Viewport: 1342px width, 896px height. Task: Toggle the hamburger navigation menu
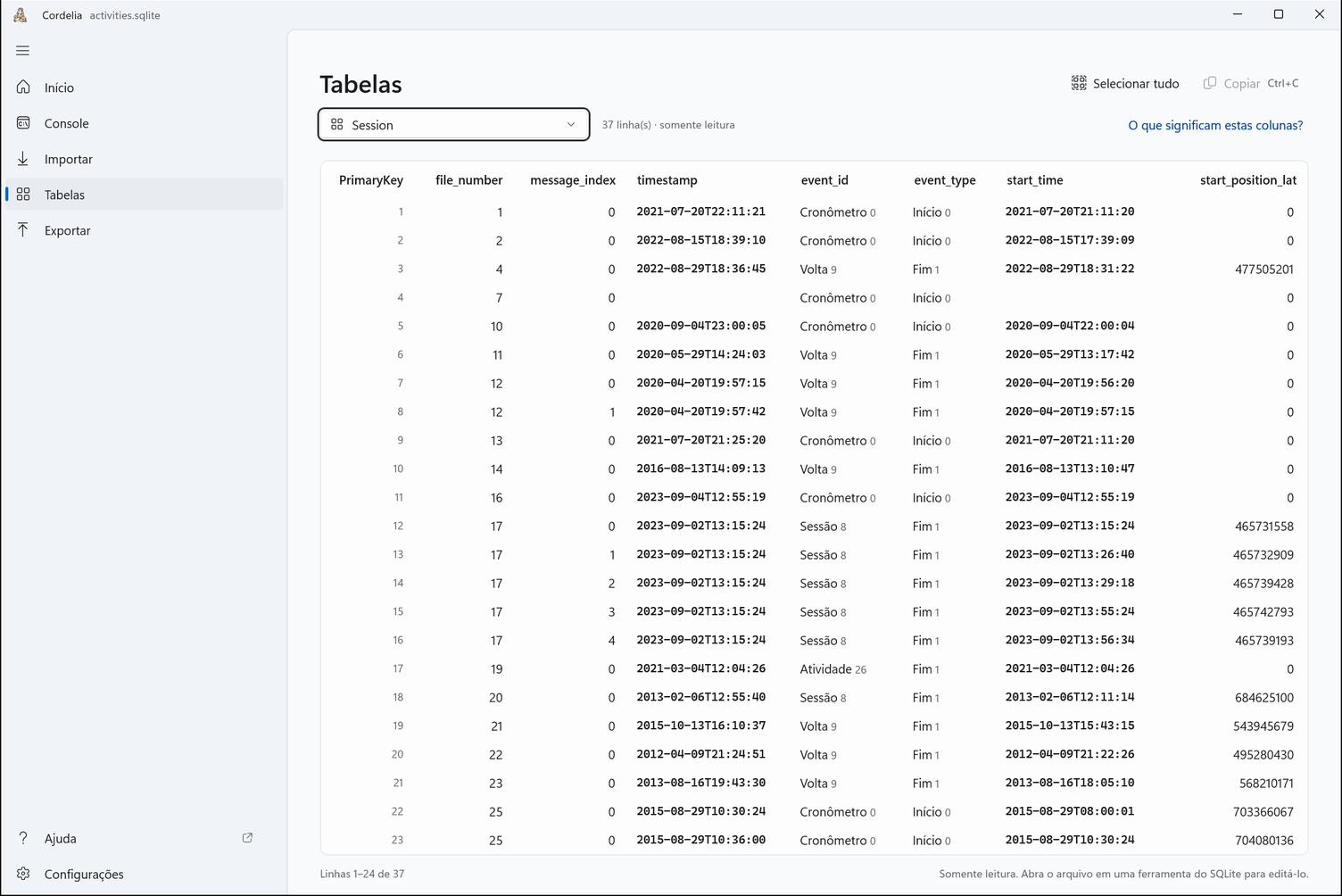pos(23,51)
